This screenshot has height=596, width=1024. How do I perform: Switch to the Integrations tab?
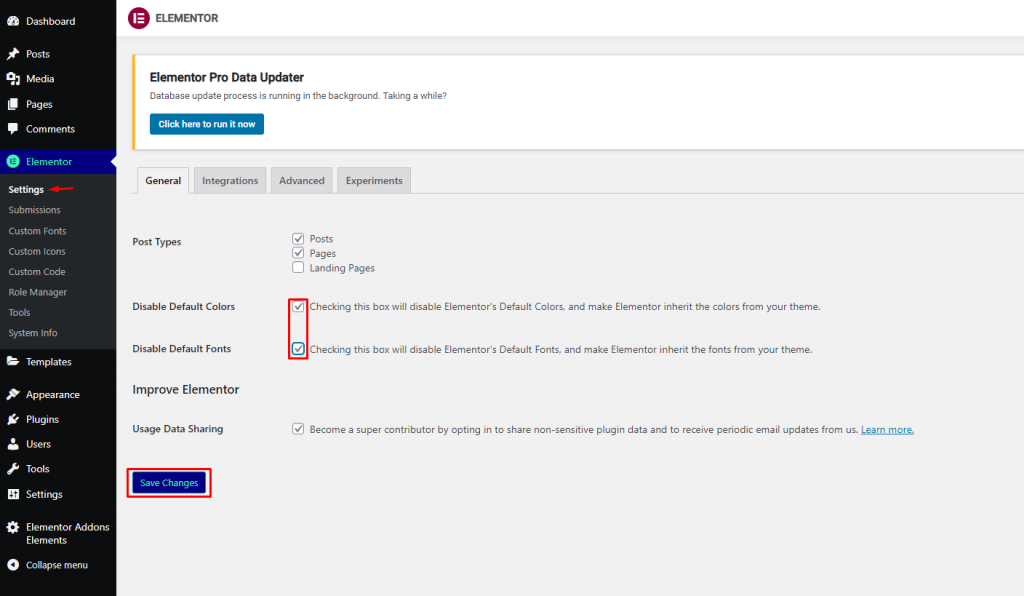pos(230,181)
